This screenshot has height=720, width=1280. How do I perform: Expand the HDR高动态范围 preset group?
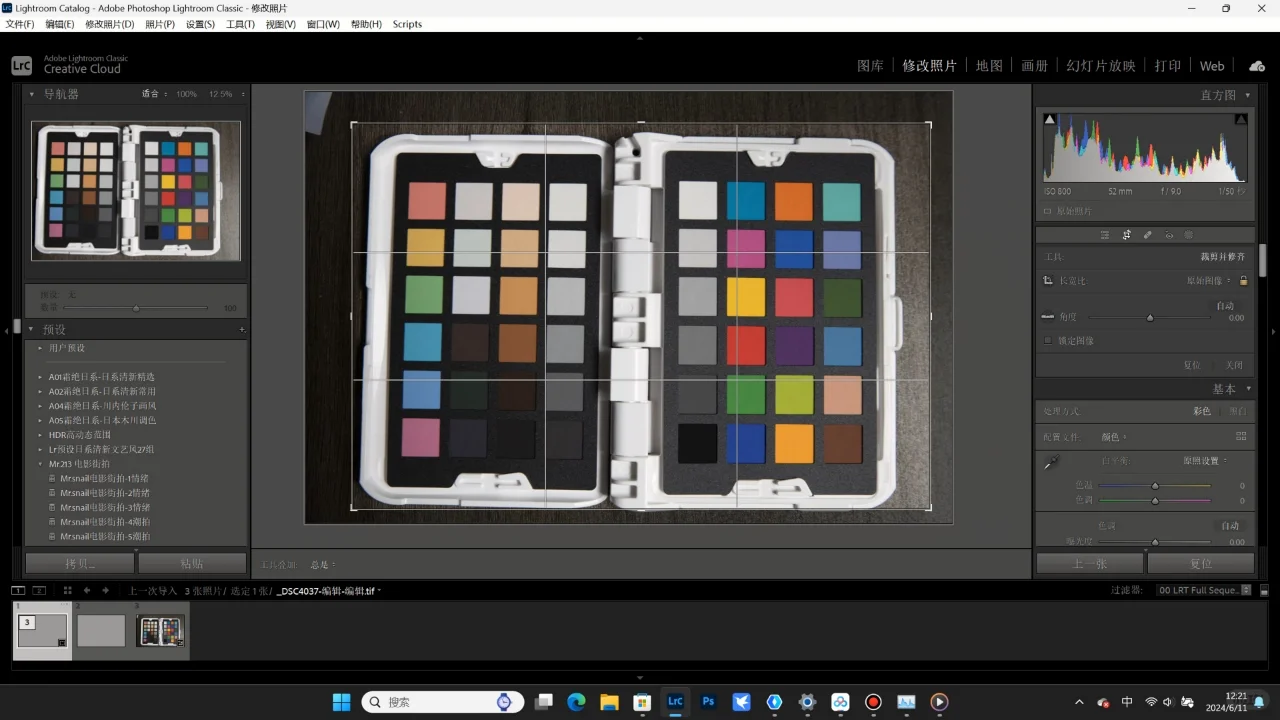[40, 435]
